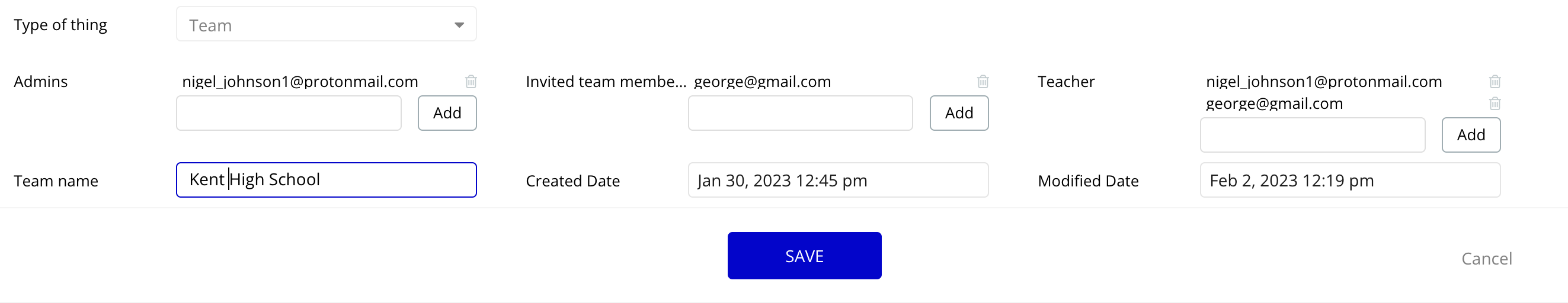Delete nigel_johnson1 from the Admins list
The image size is (1568, 303).
(x=471, y=82)
